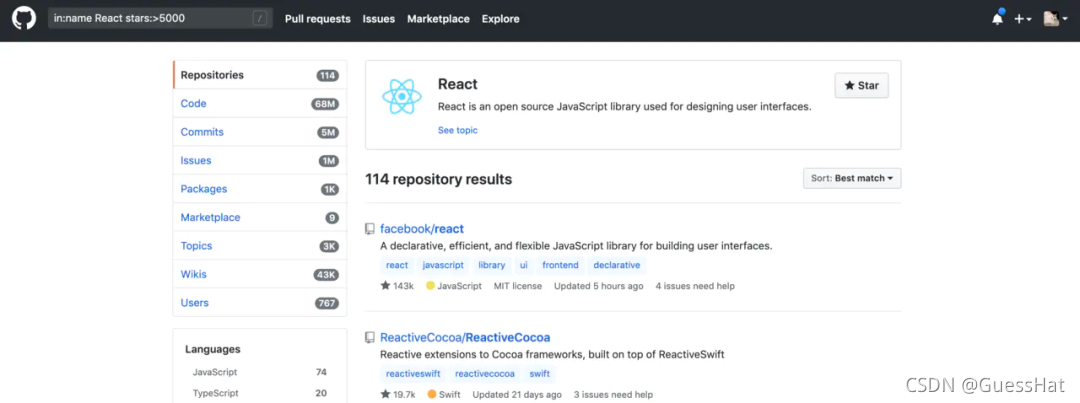
Task: Open the ReactiveCocoa/ReactiveCocoa repository
Action: click(465, 338)
